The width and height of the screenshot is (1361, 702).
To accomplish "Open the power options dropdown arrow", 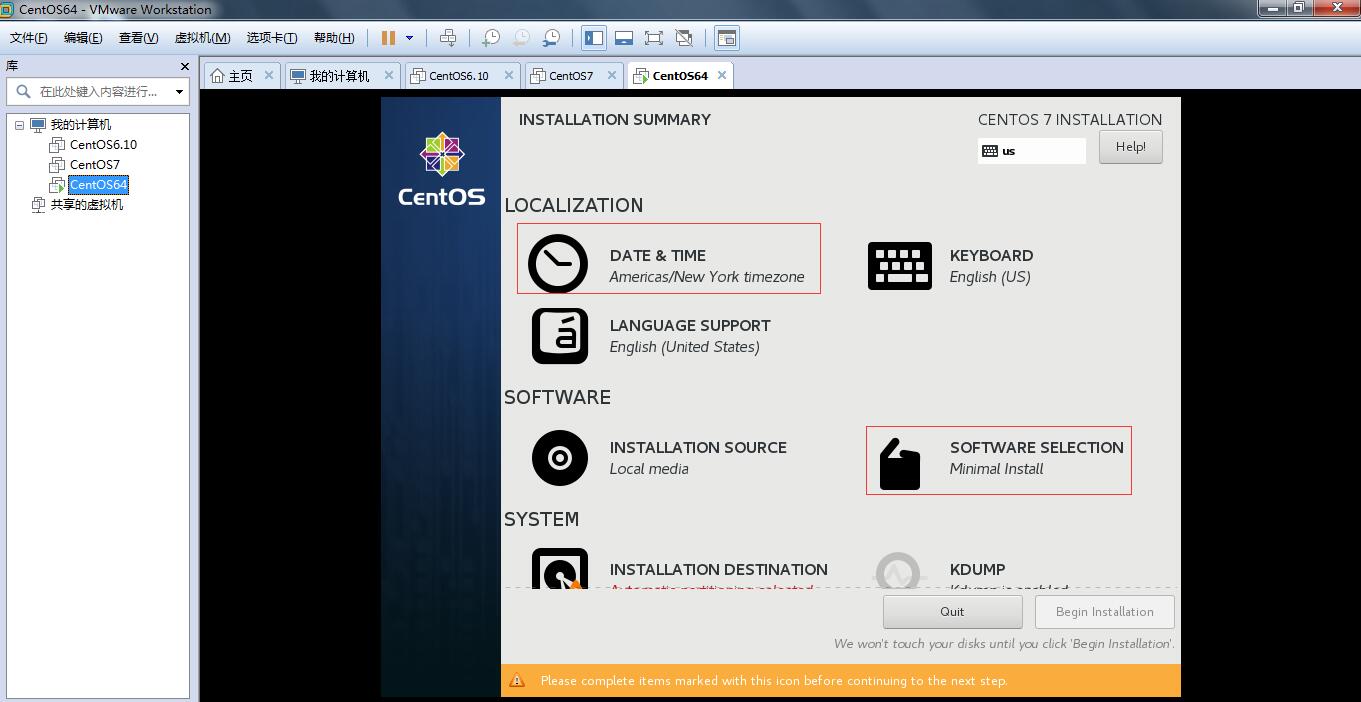I will [x=409, y=38].
